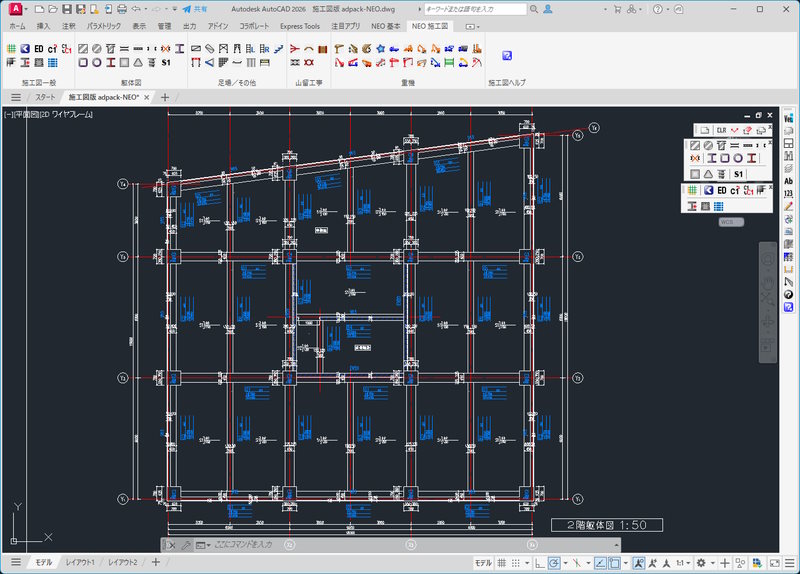This screenshot has height=574, width=800.
Task: Toggle polar tracking in status bar
Action: (x=555, y=563)
